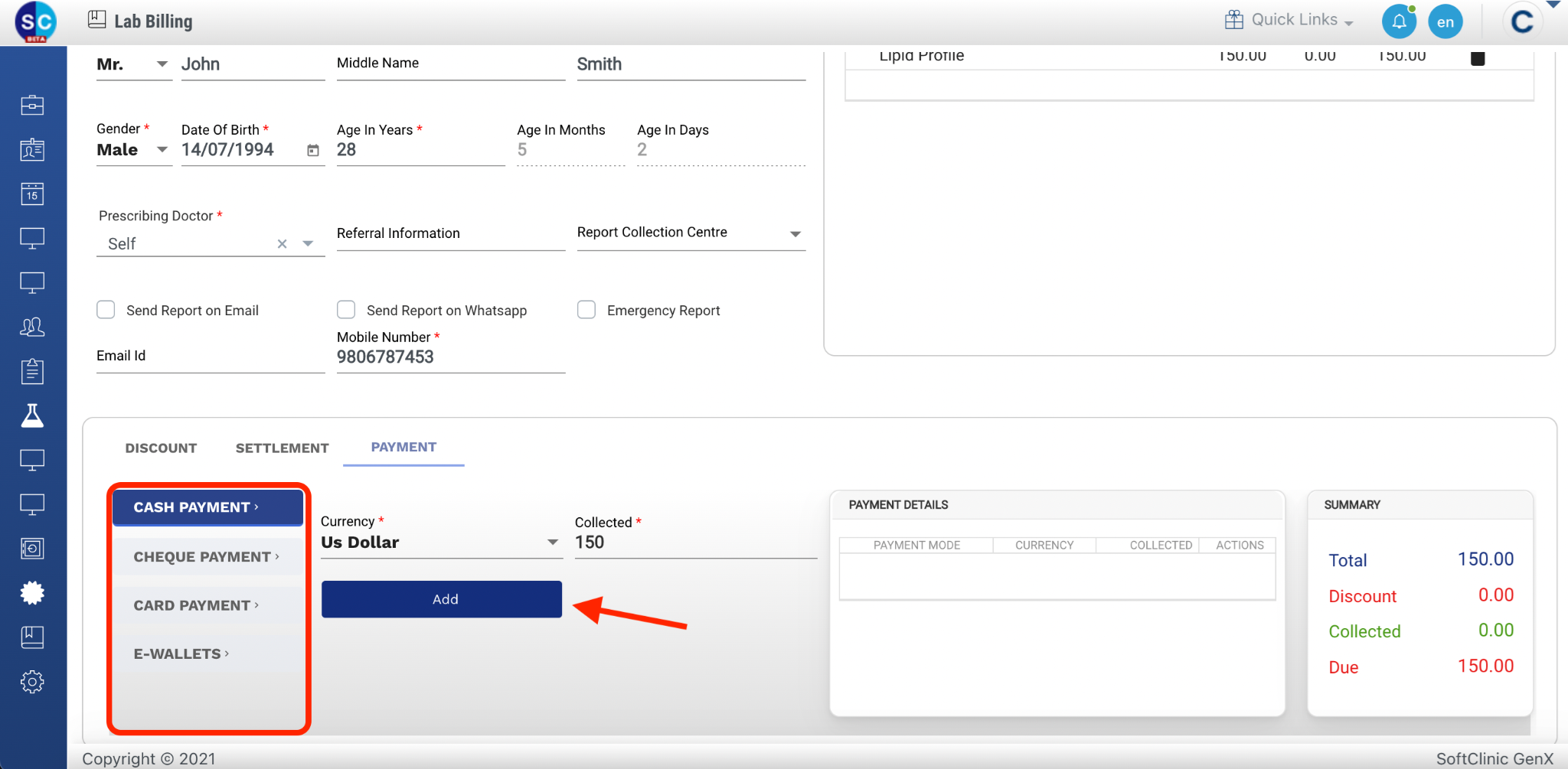Click the Mobile Number input field

click(450, 357)
